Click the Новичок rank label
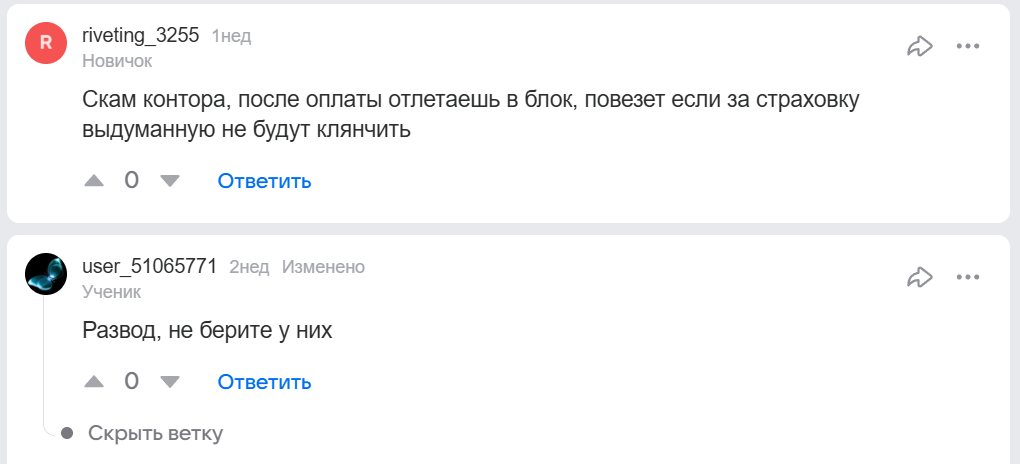The image size is (1020, 464). click(x=117, y=61)
